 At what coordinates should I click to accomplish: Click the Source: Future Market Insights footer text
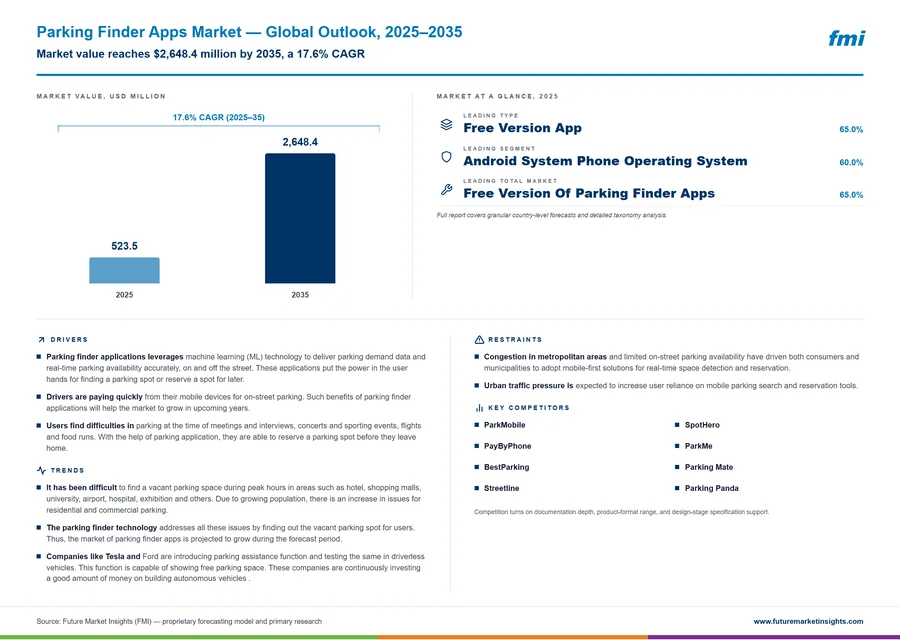[179, 621]
